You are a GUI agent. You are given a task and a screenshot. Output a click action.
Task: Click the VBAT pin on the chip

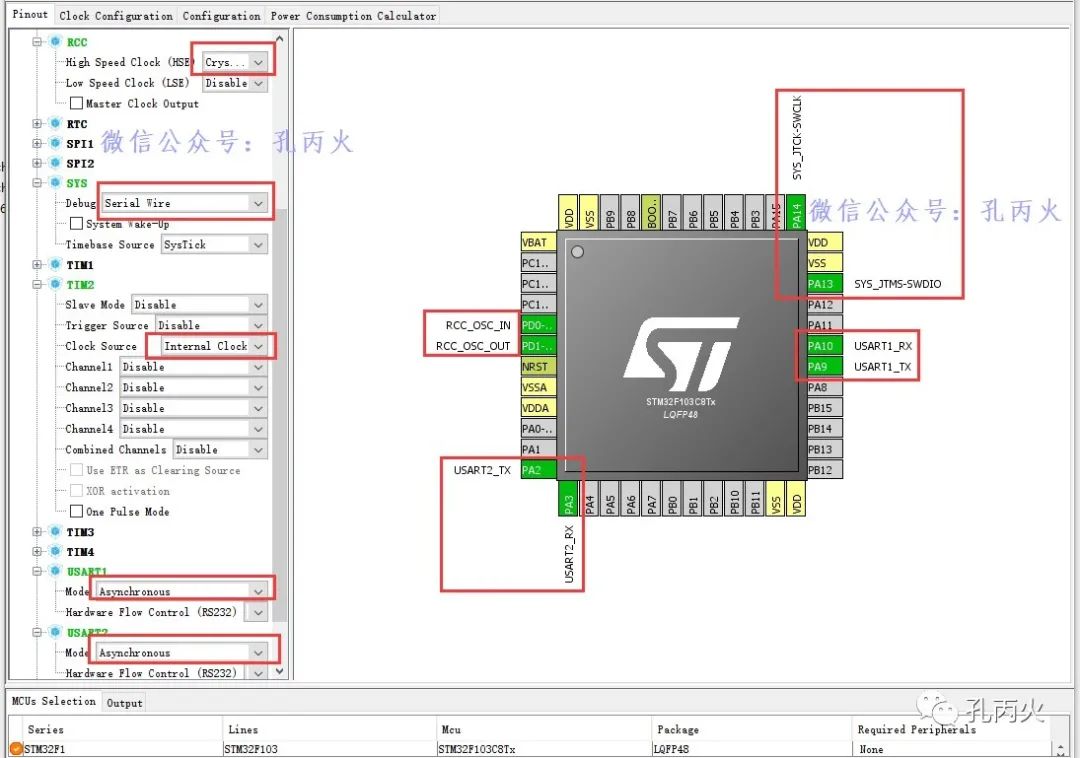coord(537,242)
